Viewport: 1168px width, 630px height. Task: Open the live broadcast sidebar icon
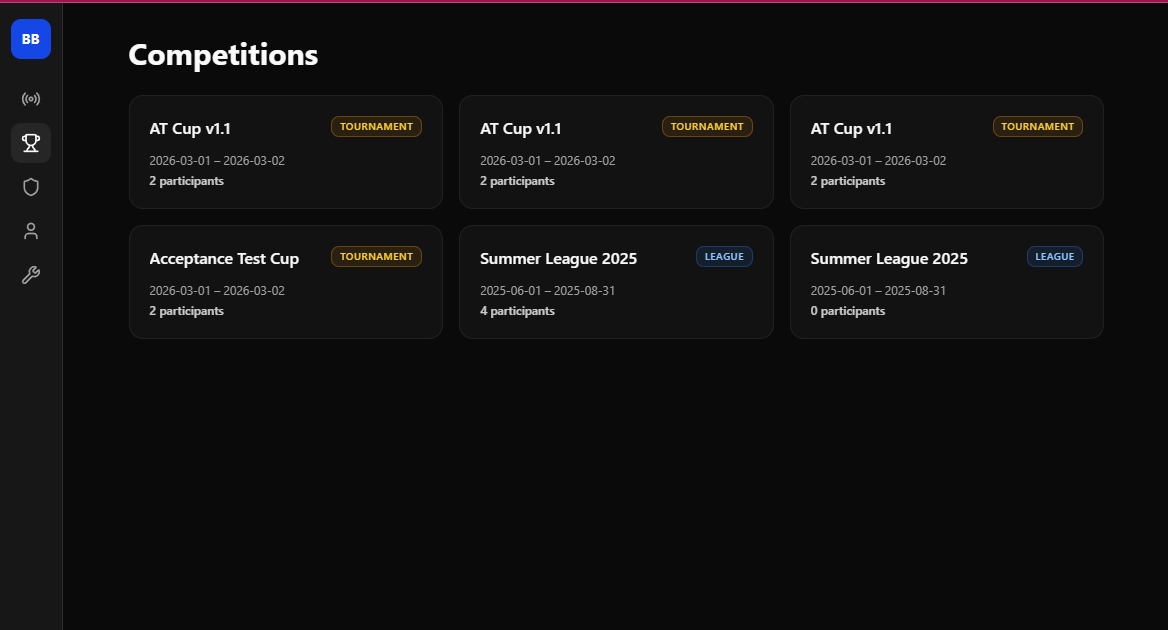[31, 99]
